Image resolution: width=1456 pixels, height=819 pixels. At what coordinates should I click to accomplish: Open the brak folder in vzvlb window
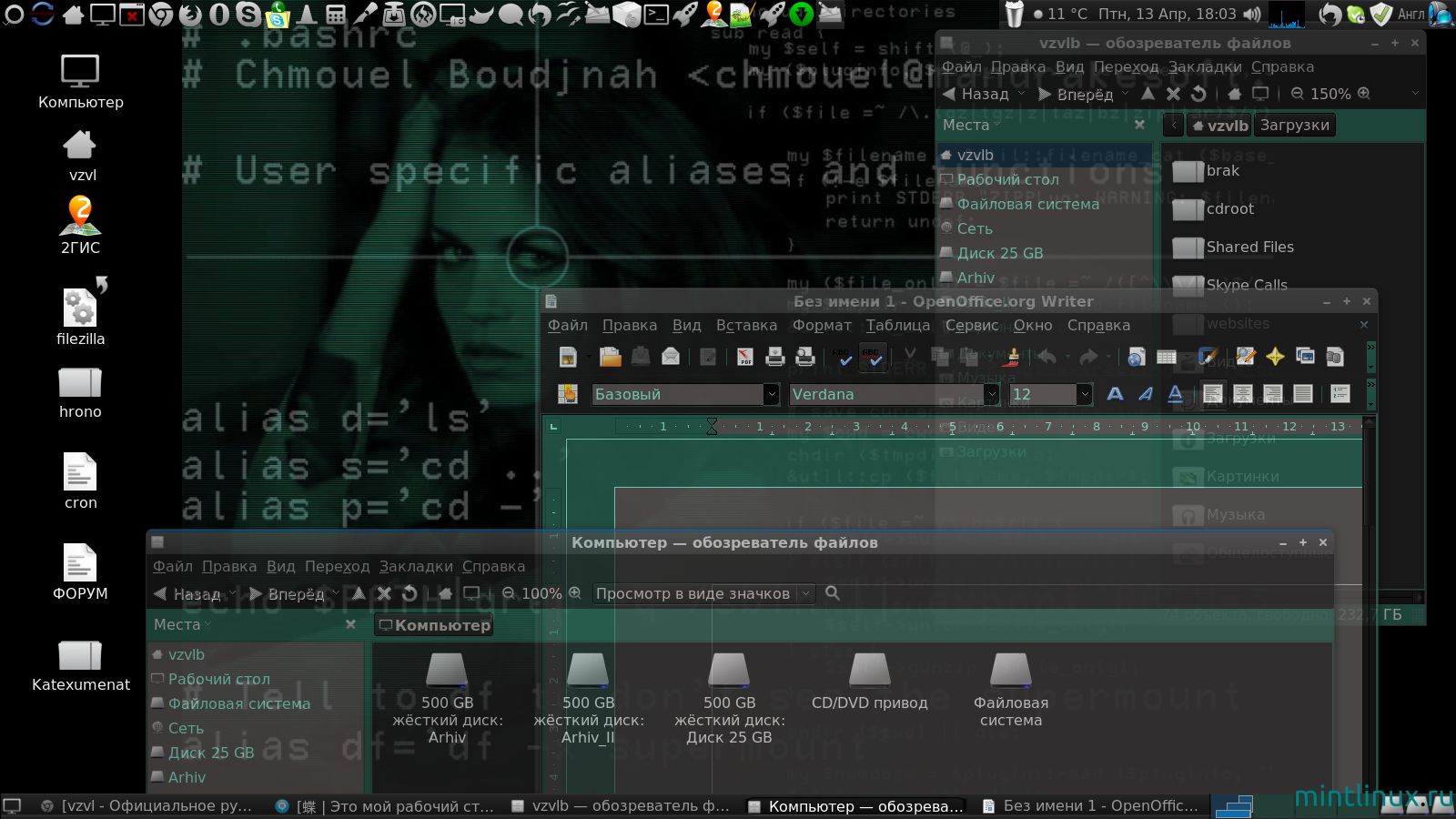click(1206, 171)
